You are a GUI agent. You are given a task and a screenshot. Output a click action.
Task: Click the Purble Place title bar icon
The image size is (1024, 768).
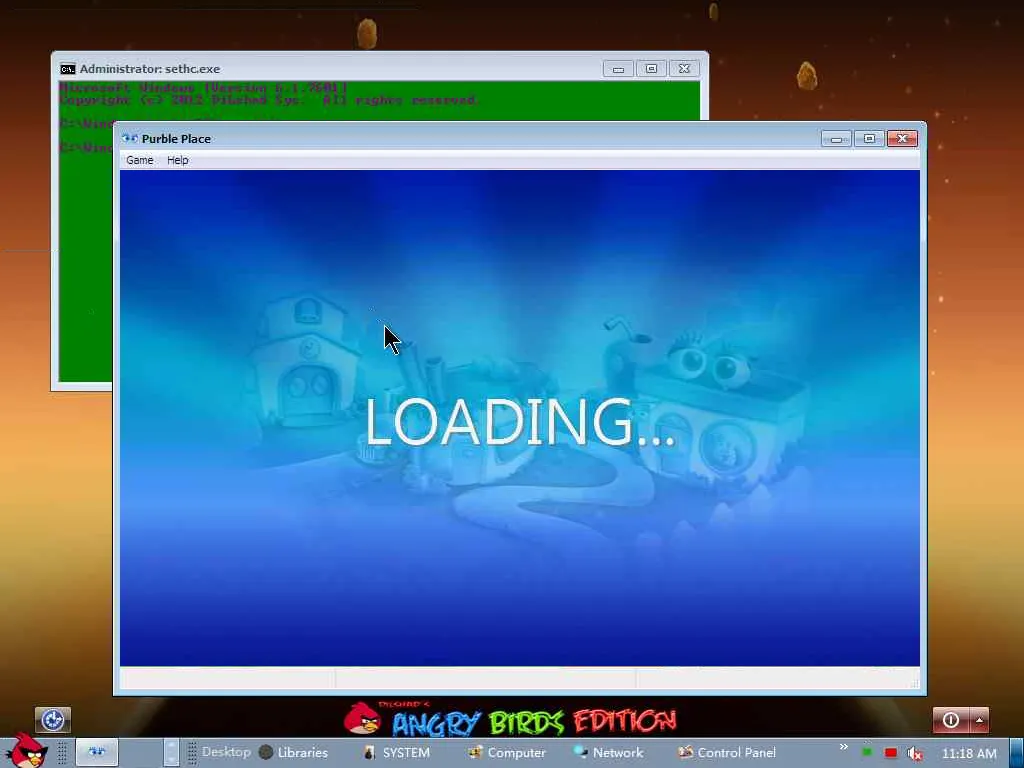point(130,138)
